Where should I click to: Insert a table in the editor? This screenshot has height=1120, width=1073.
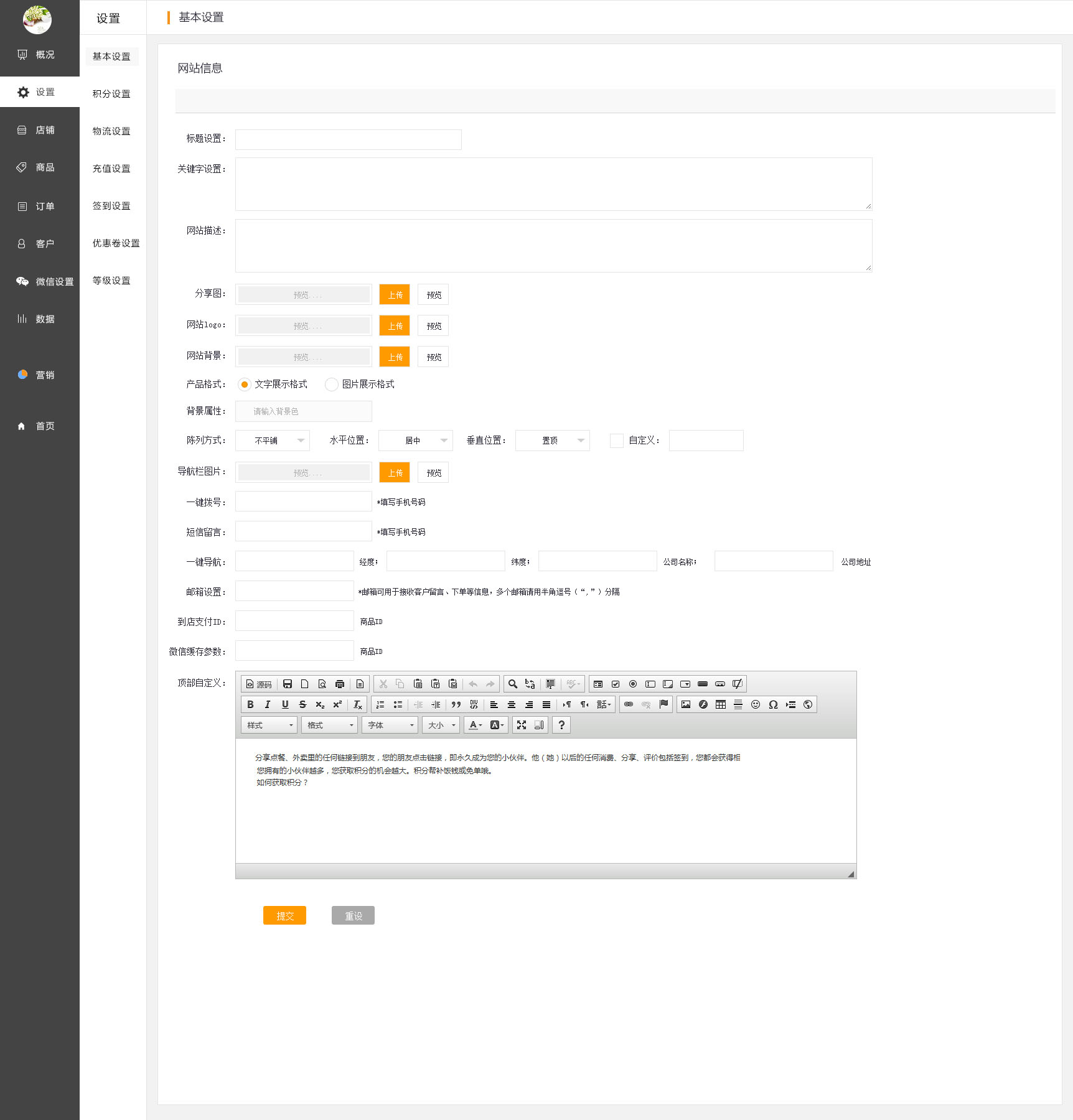pos(720,704)
